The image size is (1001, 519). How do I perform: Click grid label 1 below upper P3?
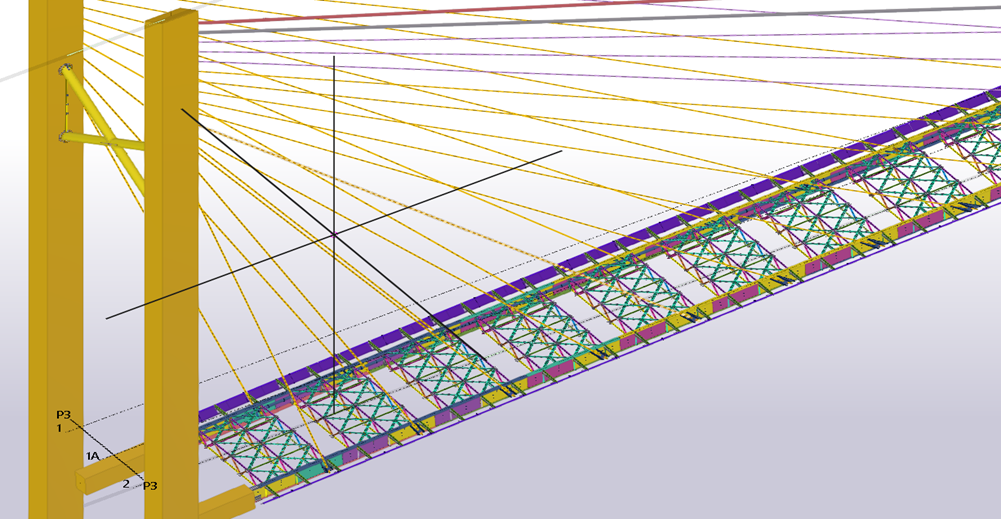[x=59, y=428]
